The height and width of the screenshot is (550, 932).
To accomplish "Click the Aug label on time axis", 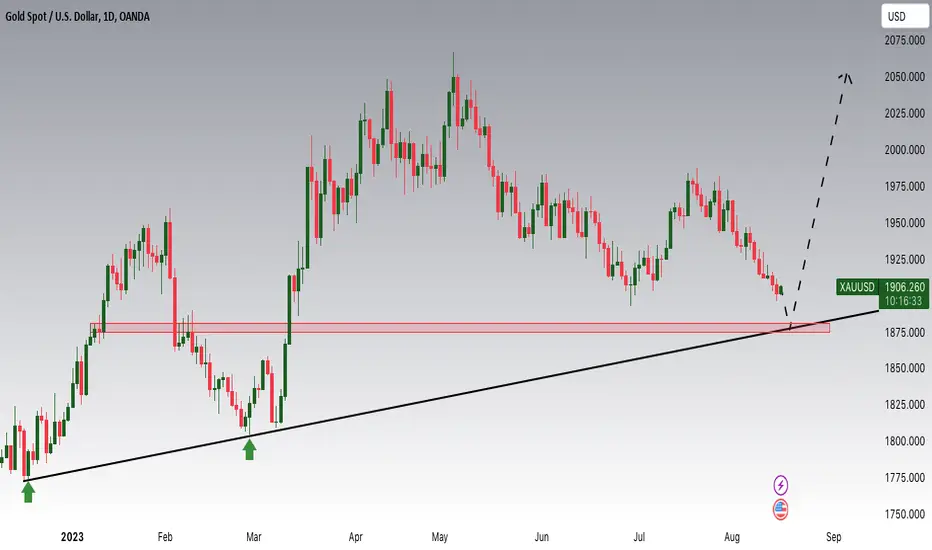I will (x=732, y=537).
